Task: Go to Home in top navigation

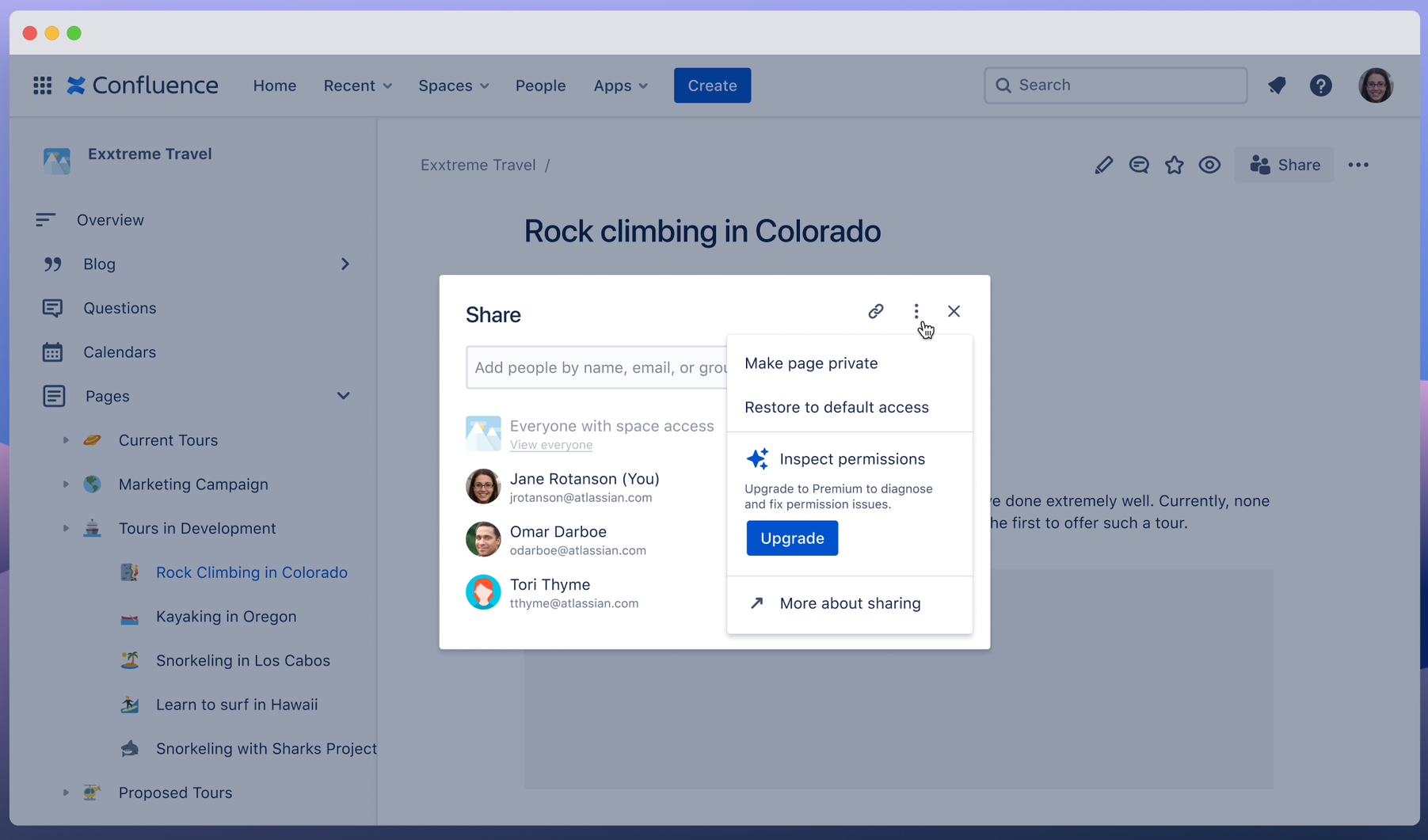Action: pyautogui.click(x=275, y=86)
